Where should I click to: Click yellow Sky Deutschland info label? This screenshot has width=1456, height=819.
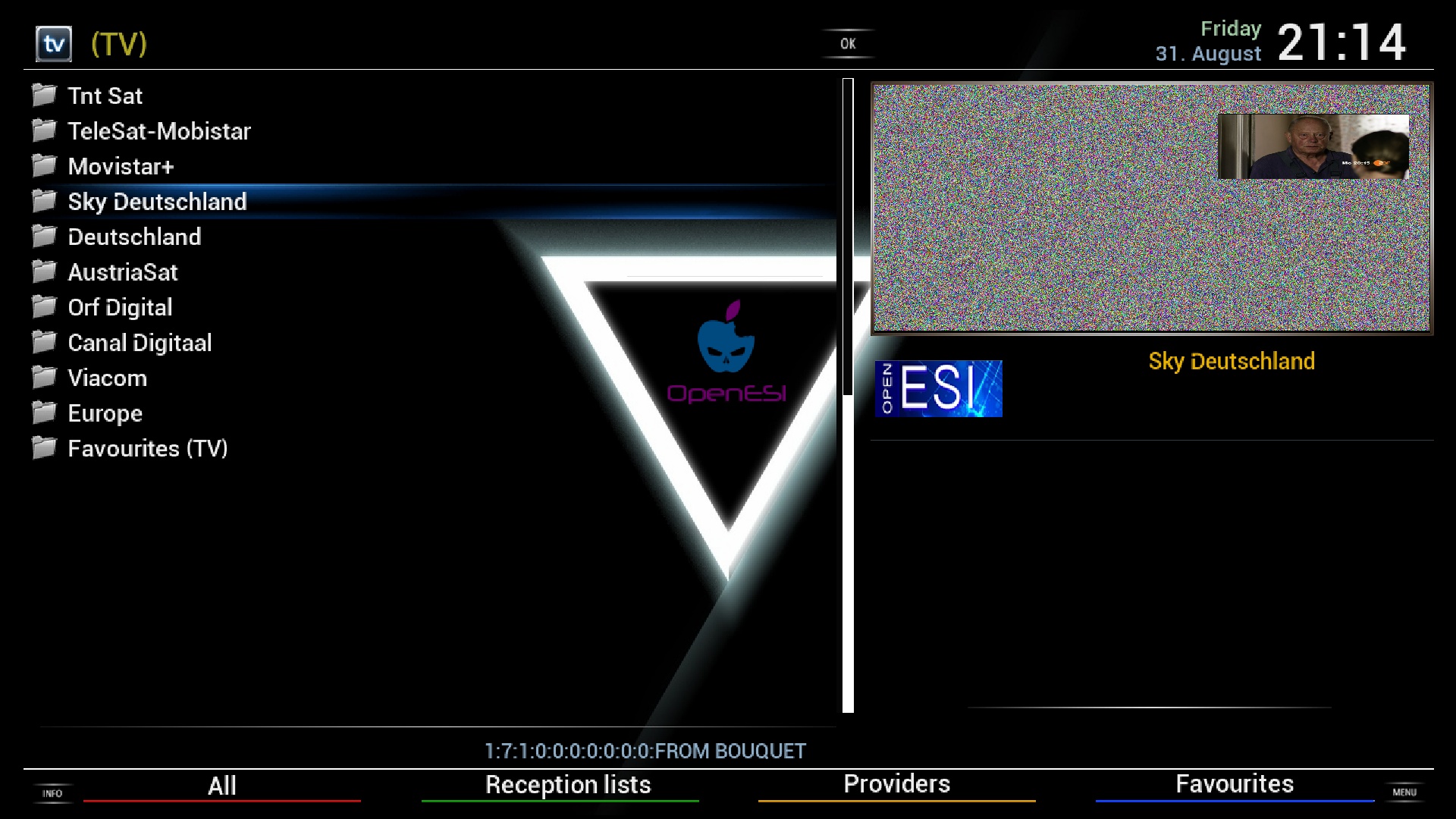(1232, 361)
